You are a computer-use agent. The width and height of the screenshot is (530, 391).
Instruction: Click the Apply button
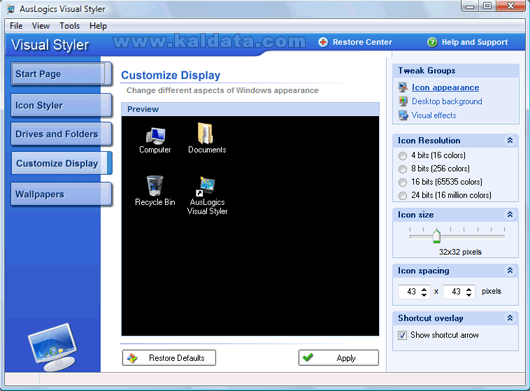(338, 358)
